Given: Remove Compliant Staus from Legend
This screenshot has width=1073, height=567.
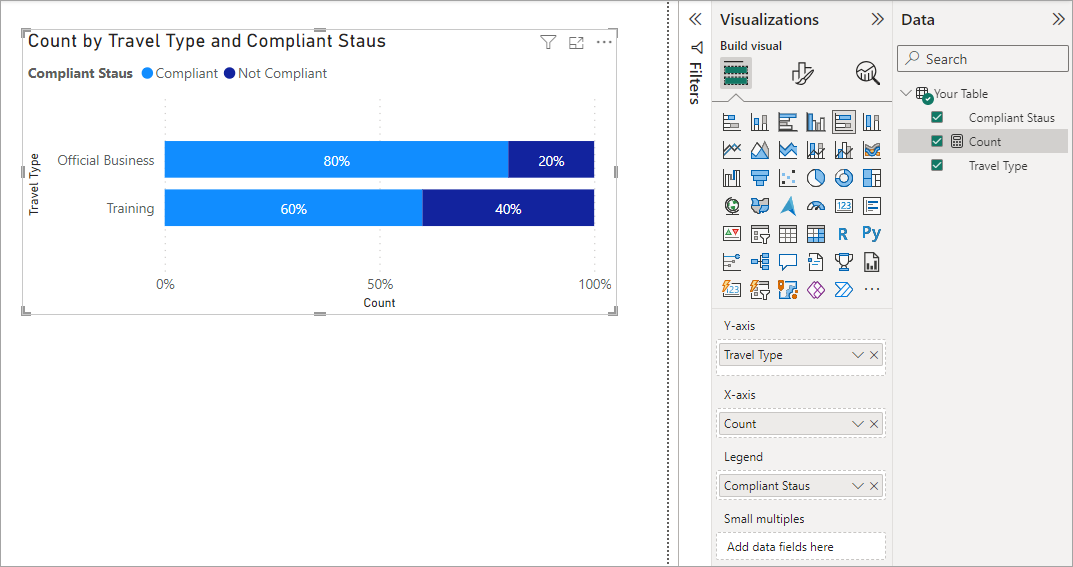Looking at the screenshot, I should click(x=874, y=486).
